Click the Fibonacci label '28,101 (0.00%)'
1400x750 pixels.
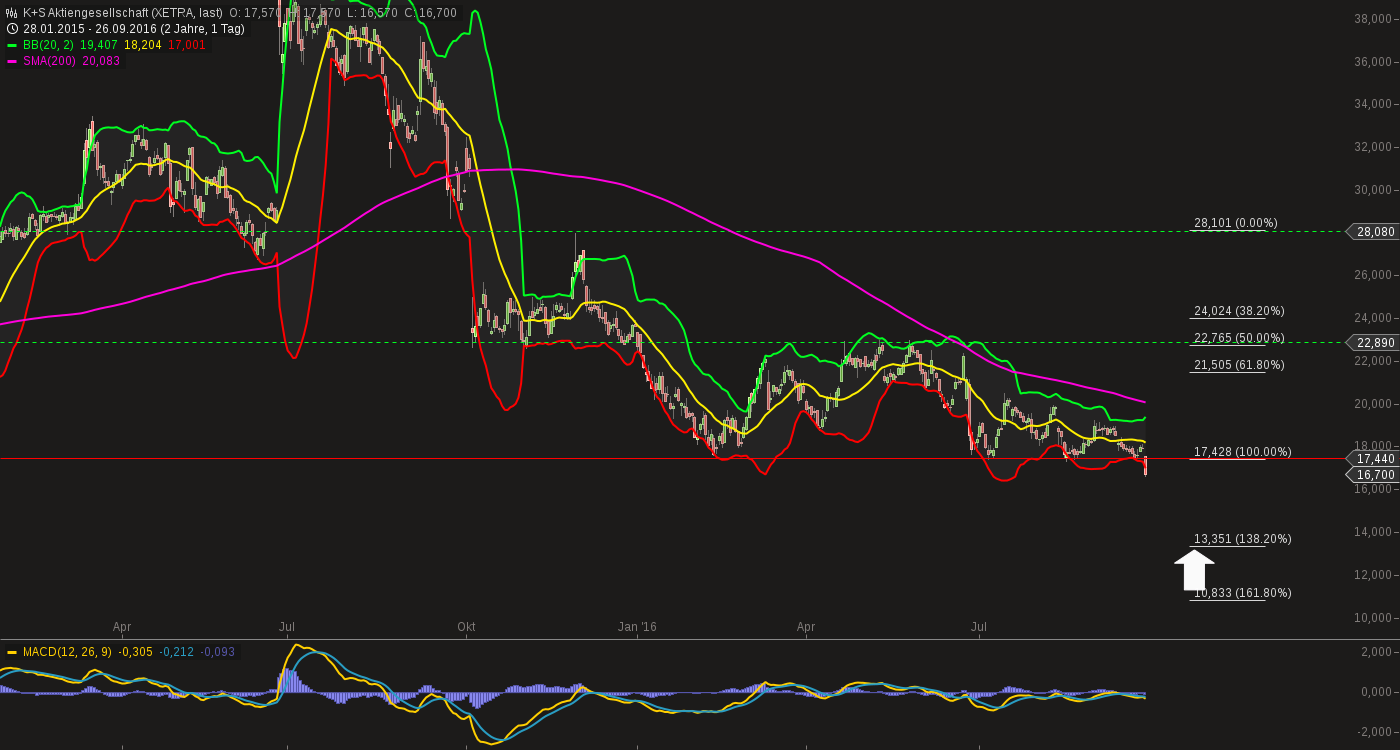pos(1236,223)
